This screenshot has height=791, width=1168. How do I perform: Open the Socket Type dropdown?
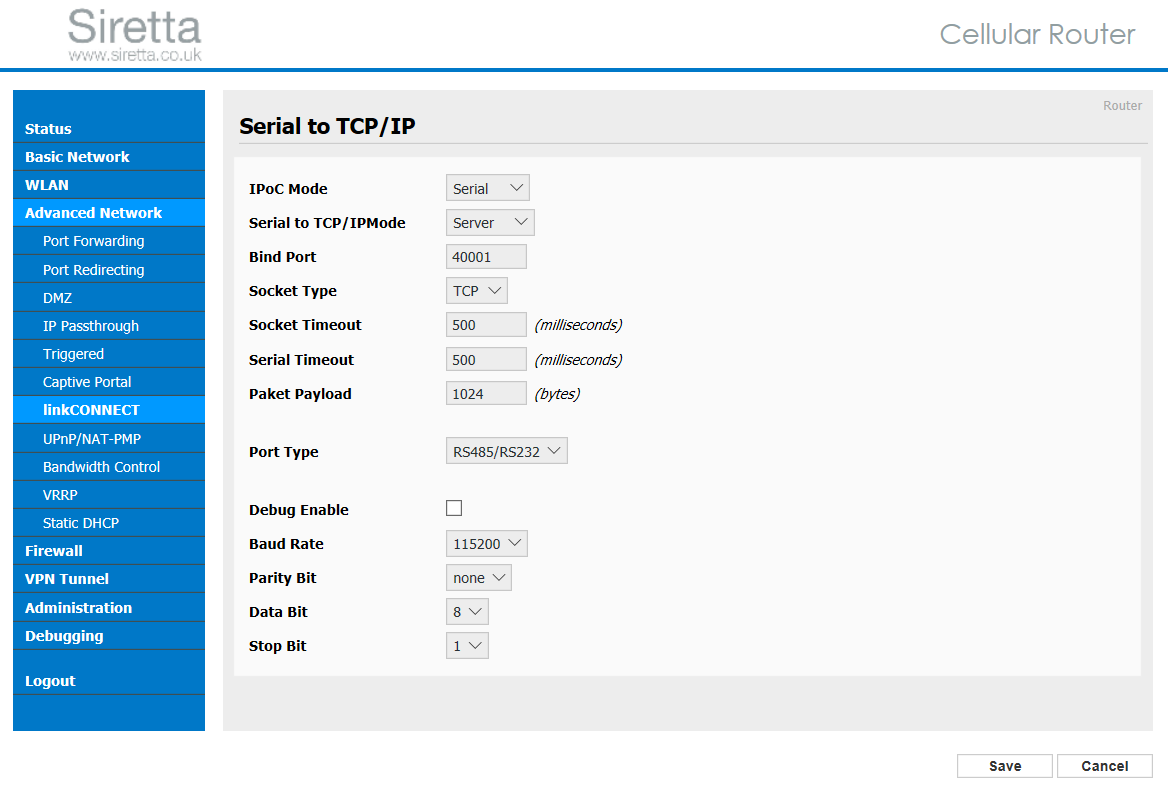[x=476, y=290]
